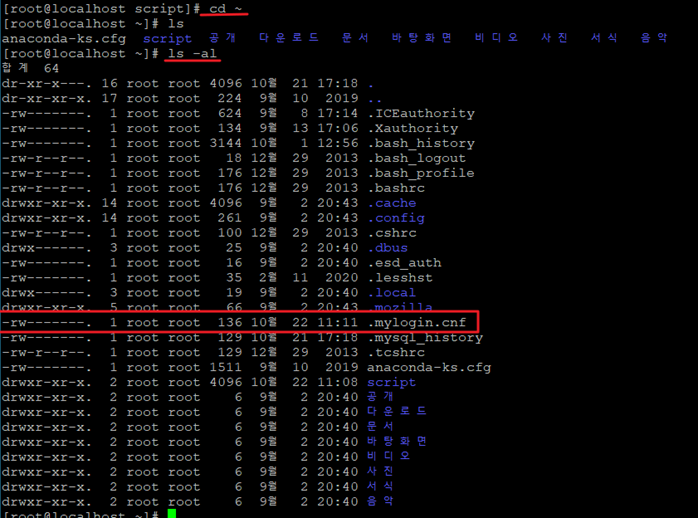This screenshot has width=698, height=518.
Task: Click the .local directory name
Action: [392, 293]
